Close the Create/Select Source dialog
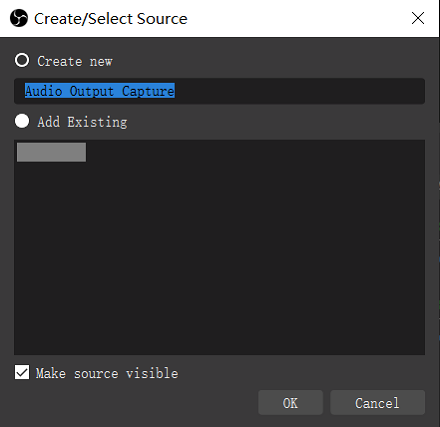This screenshot has height=427, width=440. coord(418,18)
